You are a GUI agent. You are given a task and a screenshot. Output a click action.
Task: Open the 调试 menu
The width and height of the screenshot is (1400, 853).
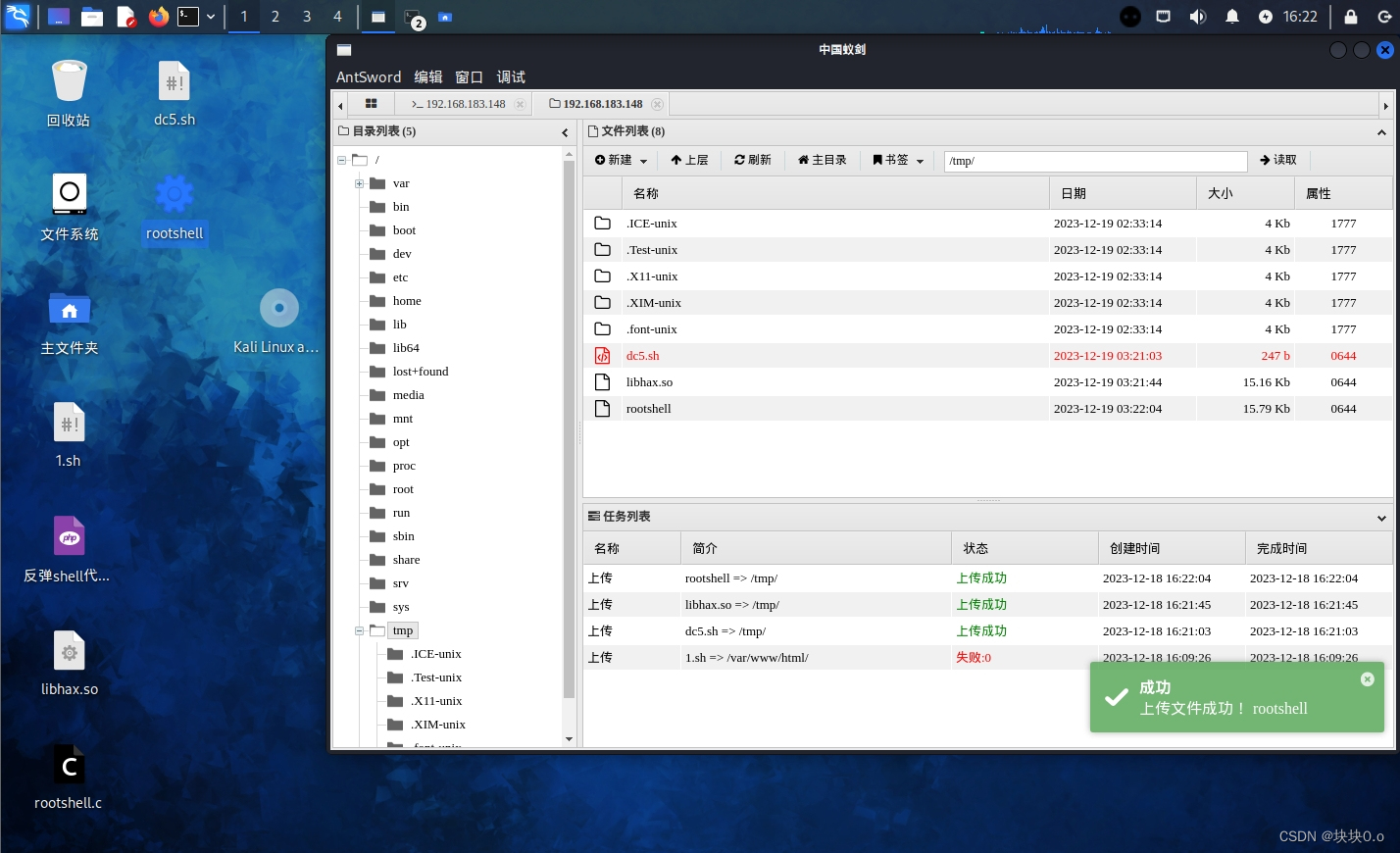(x=510, y=76)
